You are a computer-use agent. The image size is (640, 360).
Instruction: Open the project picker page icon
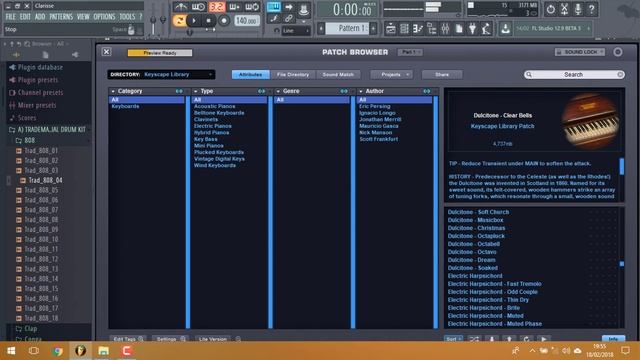click(459, 29)
